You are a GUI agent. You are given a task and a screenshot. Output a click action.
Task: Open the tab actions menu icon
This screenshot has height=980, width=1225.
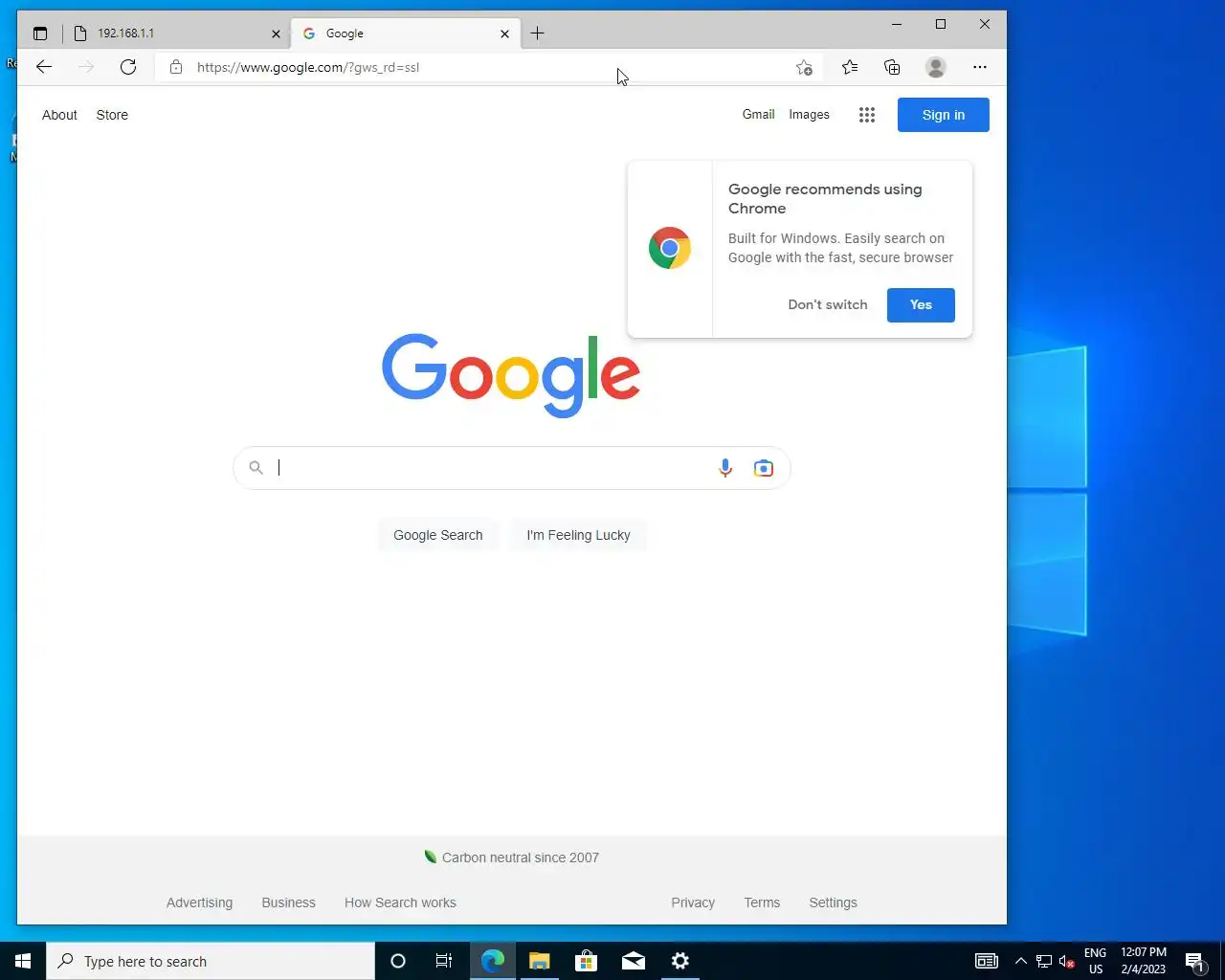click(x=40, y=33)
